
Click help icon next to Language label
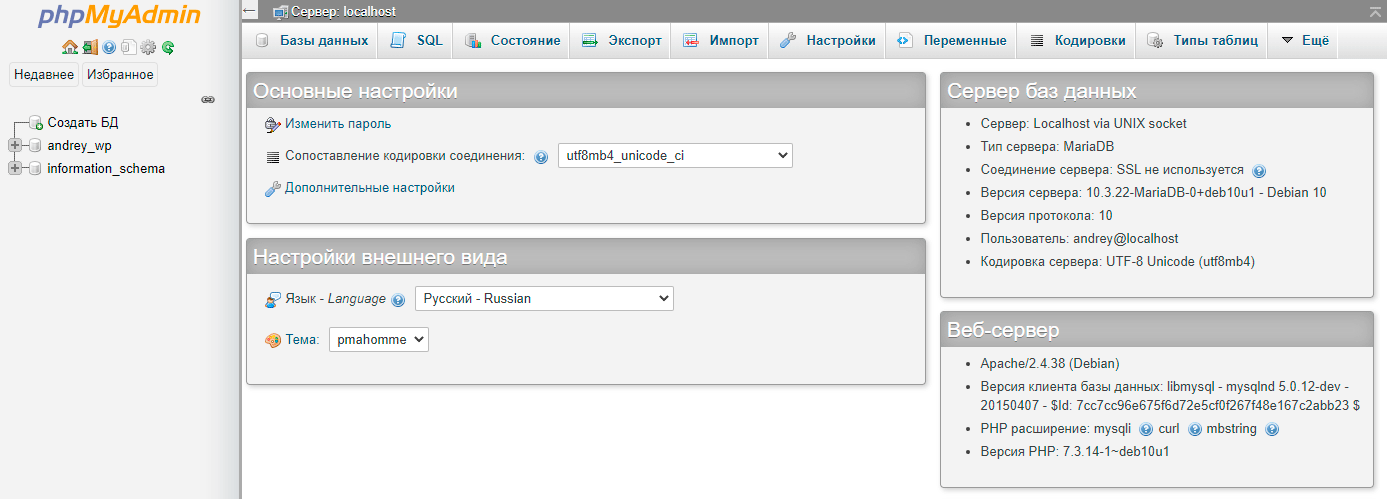point(398,299)
